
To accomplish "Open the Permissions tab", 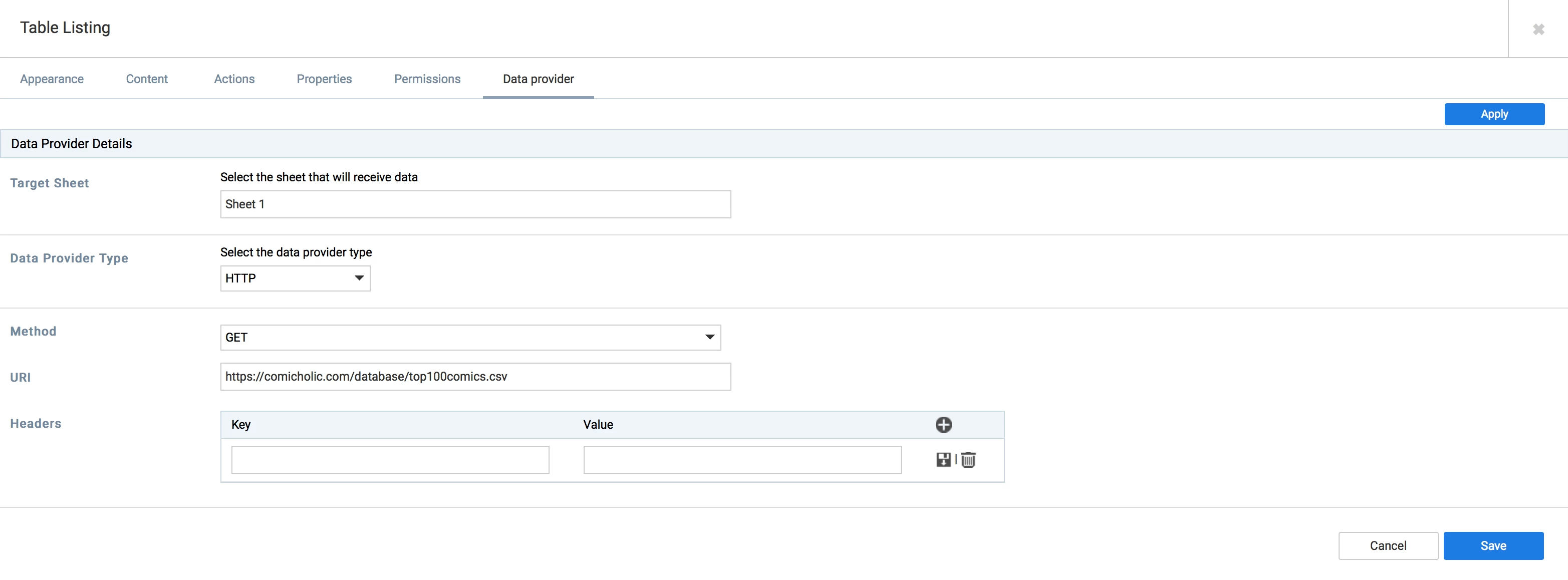I will coord(427,79).
